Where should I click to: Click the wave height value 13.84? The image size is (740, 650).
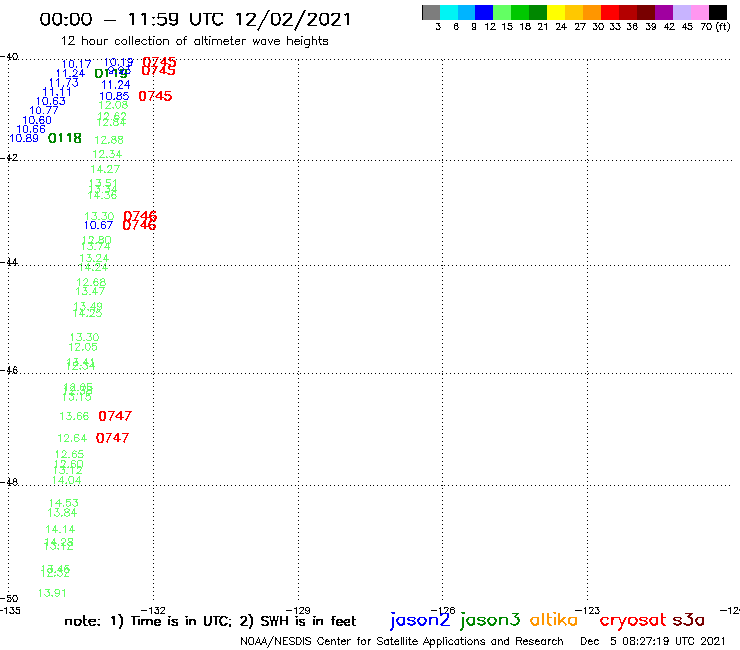(x=62, y=513)
